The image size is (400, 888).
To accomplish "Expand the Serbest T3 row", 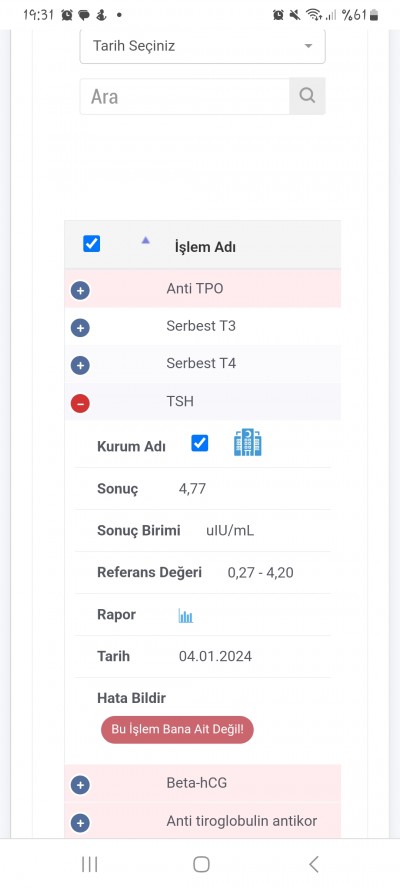I will (x=80, y=328).
